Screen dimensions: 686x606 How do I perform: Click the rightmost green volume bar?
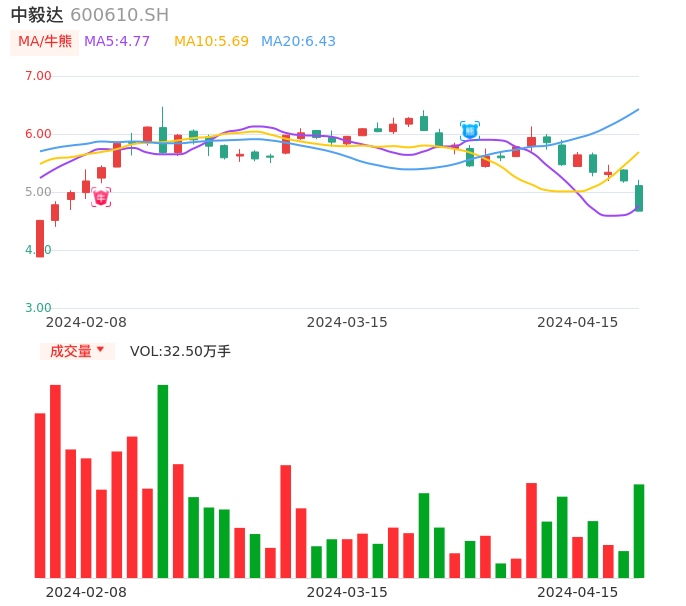click(x=638, y=531)
